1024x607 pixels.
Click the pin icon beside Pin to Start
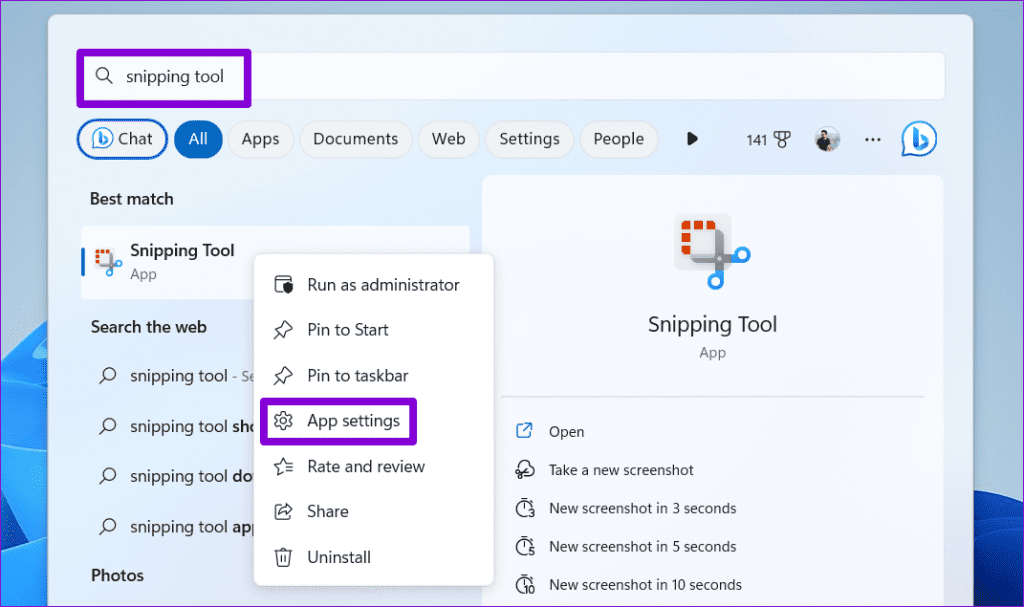tap(283, 330)
